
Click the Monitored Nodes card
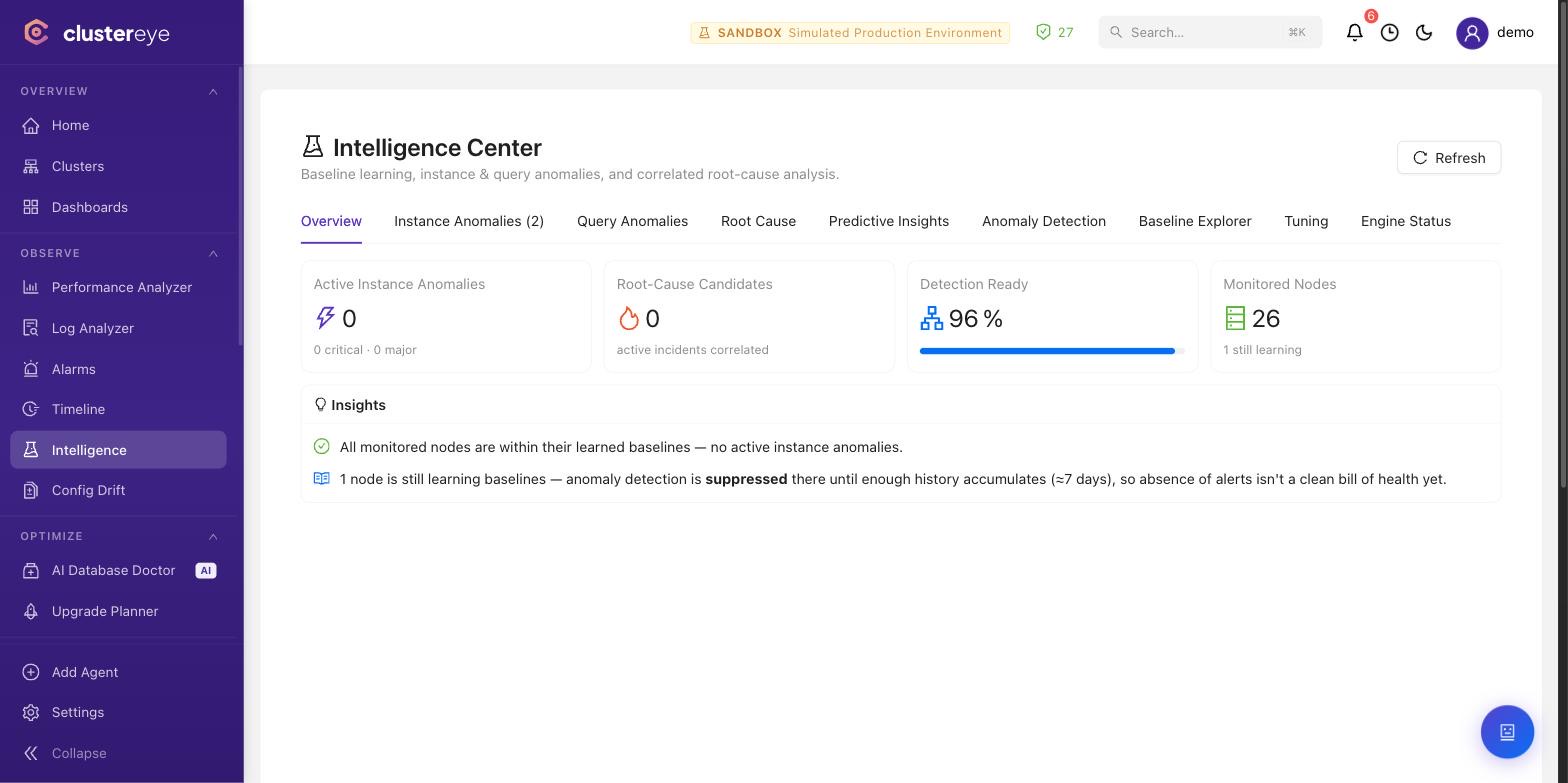(x=1356, y=317)
